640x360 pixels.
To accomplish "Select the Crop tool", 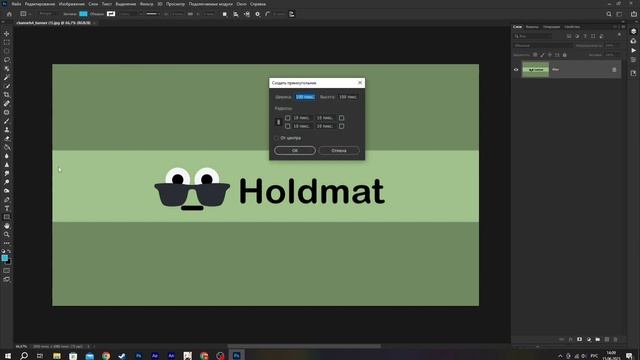I will pos(7,95).
